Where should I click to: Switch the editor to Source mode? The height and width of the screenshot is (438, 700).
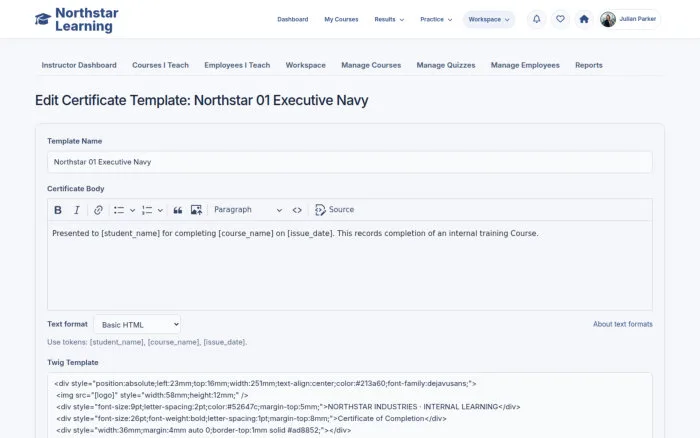point(334,210)
